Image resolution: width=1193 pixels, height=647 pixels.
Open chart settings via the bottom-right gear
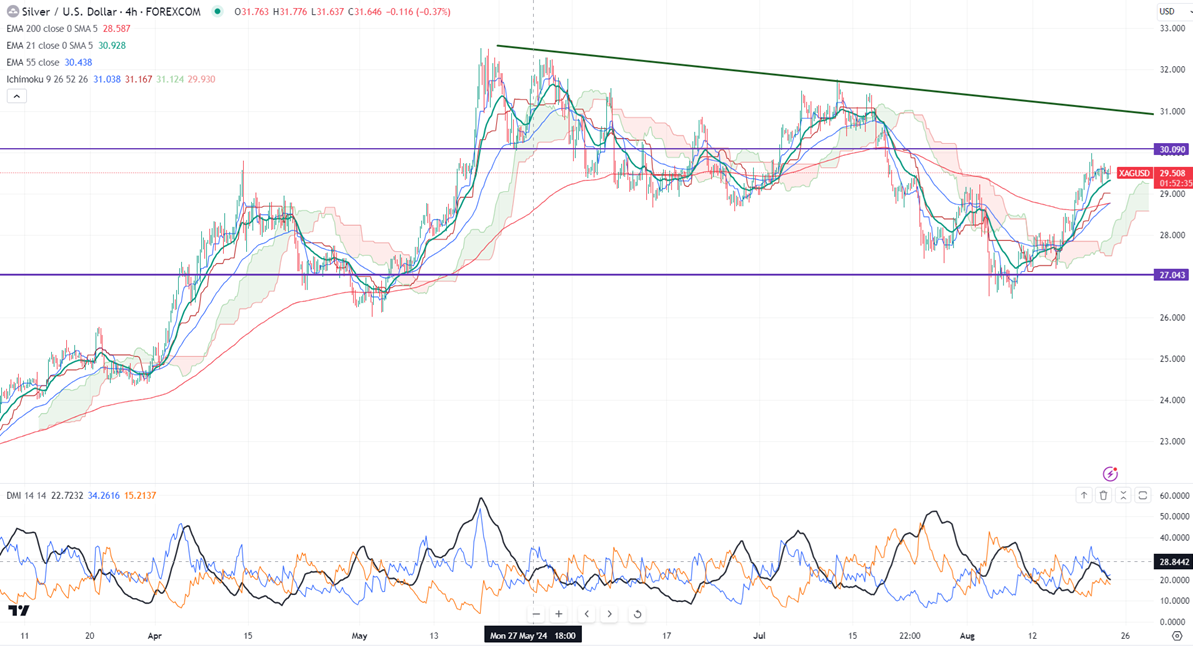(1176, 636)
